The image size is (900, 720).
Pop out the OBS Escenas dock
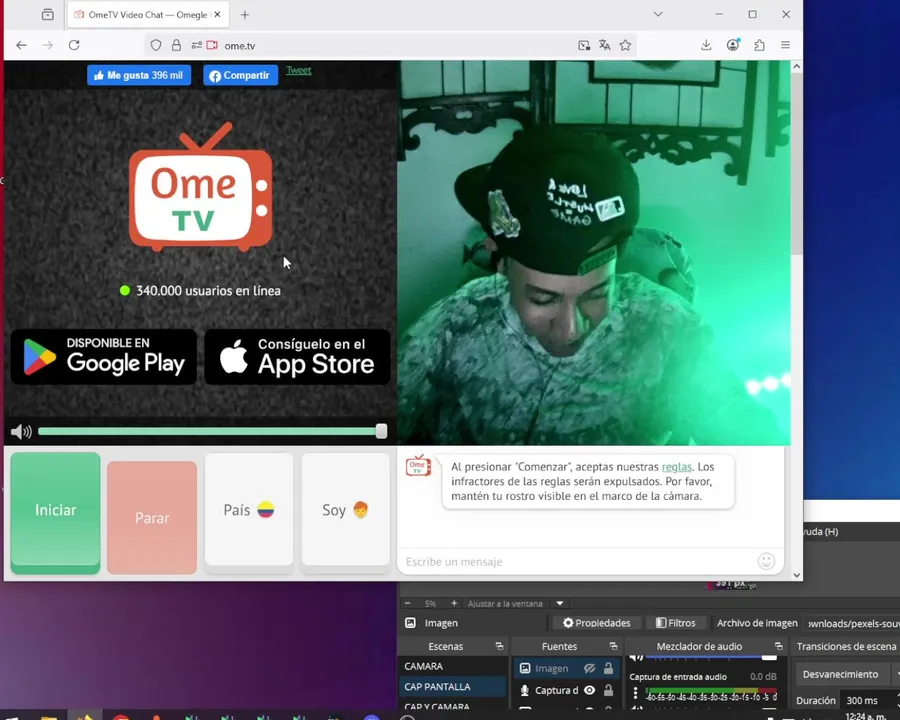click(x=499, y=647)
